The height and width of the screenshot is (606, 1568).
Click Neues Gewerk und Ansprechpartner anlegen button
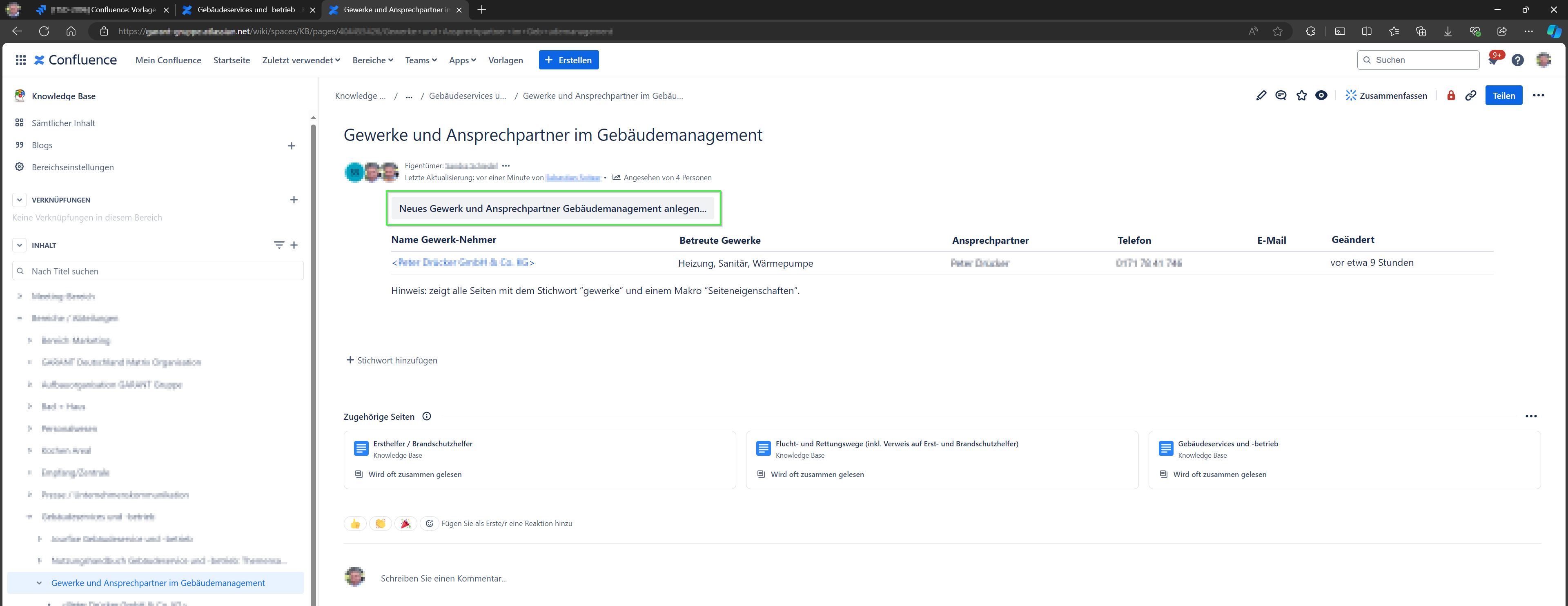[x=553, y=208]
